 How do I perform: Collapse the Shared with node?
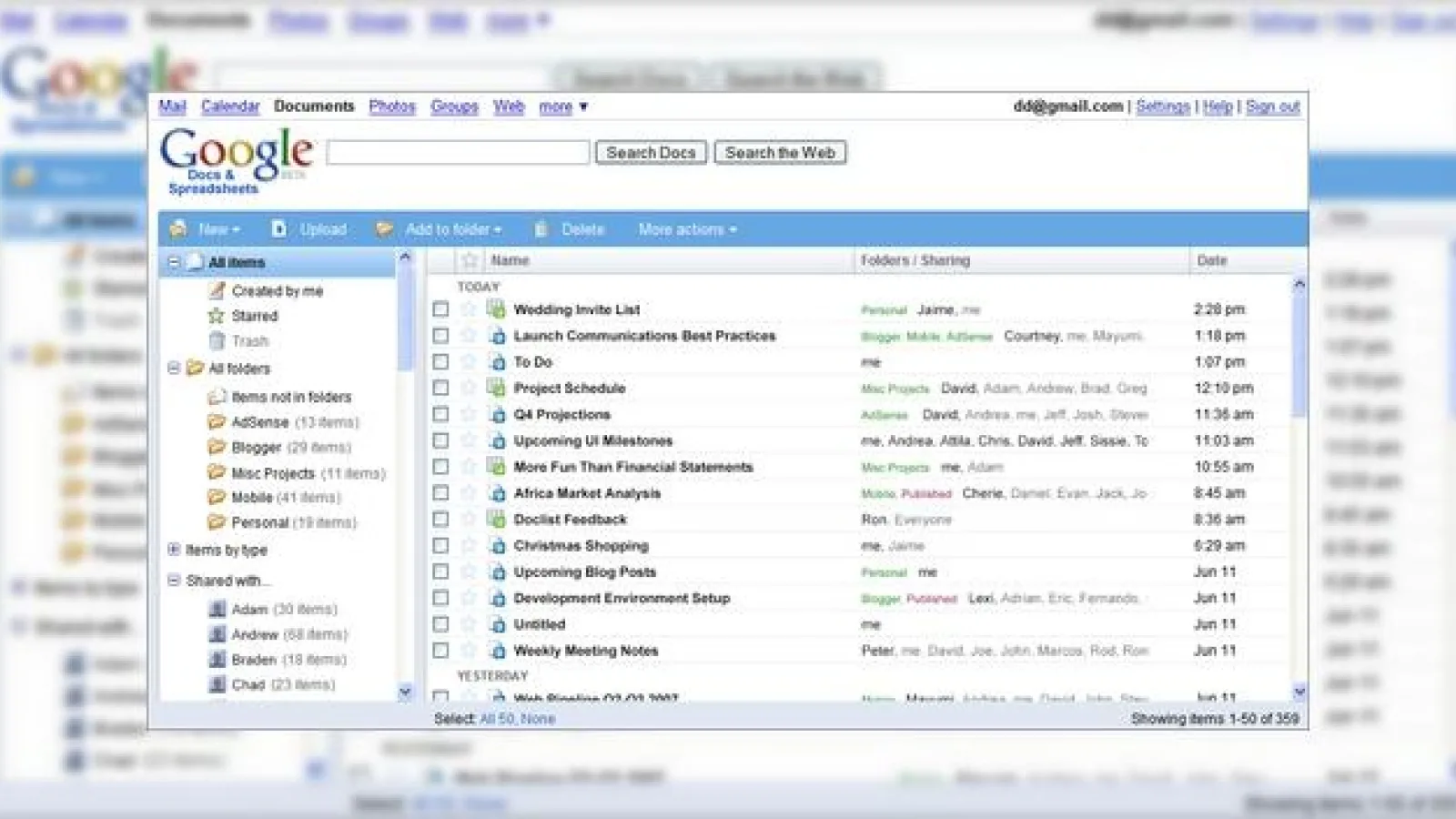tap(174, 580)
